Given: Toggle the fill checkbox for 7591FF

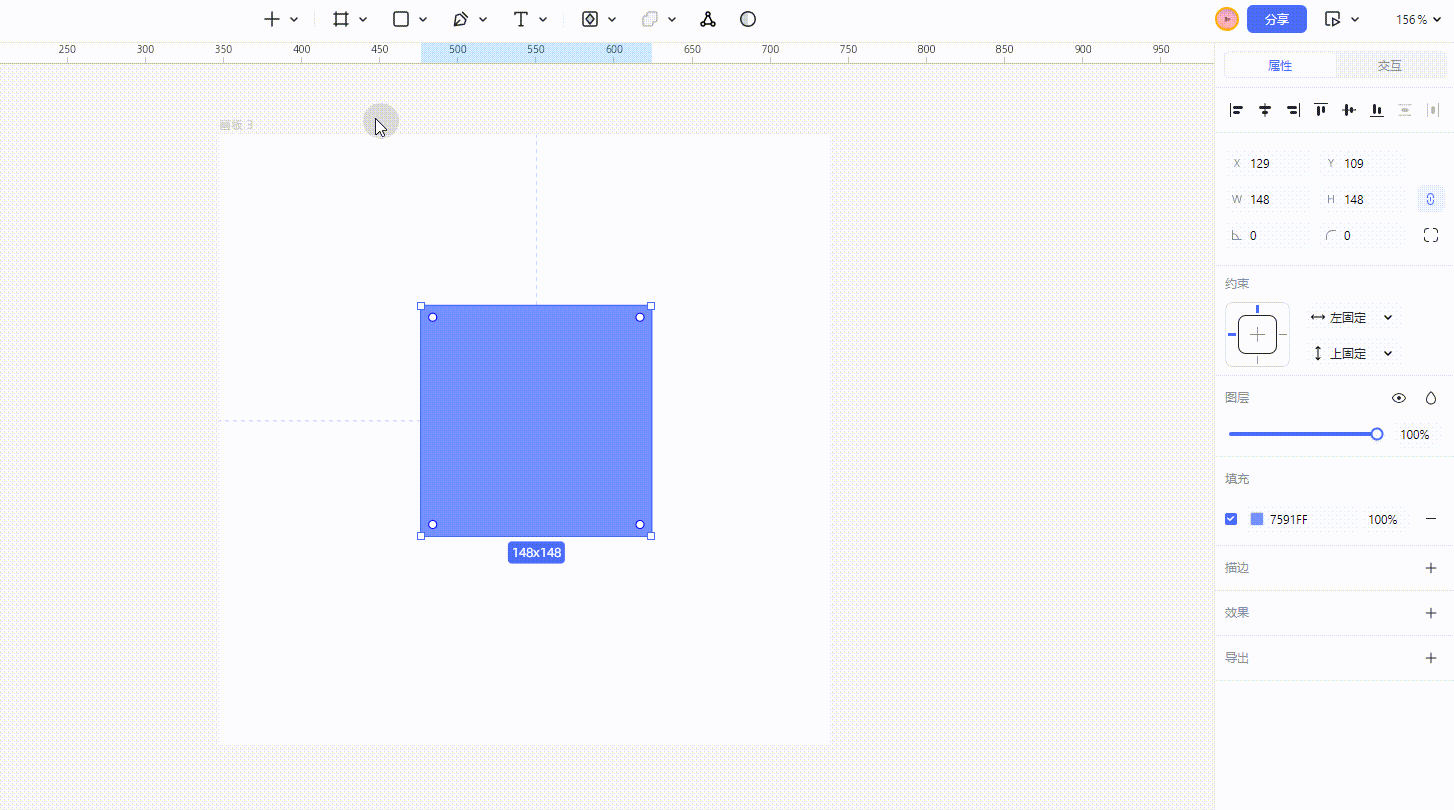Looking at the screenshot, I should [1231, 519].
